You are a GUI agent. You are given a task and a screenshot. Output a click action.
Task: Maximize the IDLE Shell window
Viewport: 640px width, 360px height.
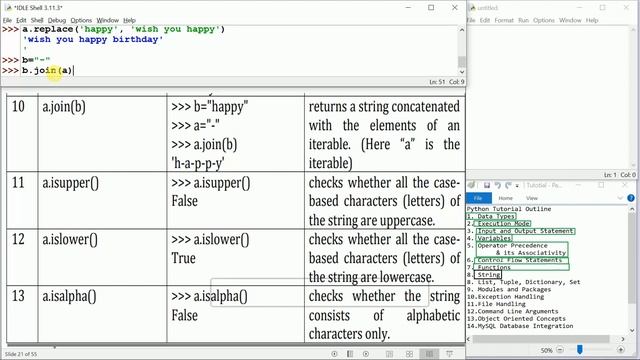(x=431, y=7)
